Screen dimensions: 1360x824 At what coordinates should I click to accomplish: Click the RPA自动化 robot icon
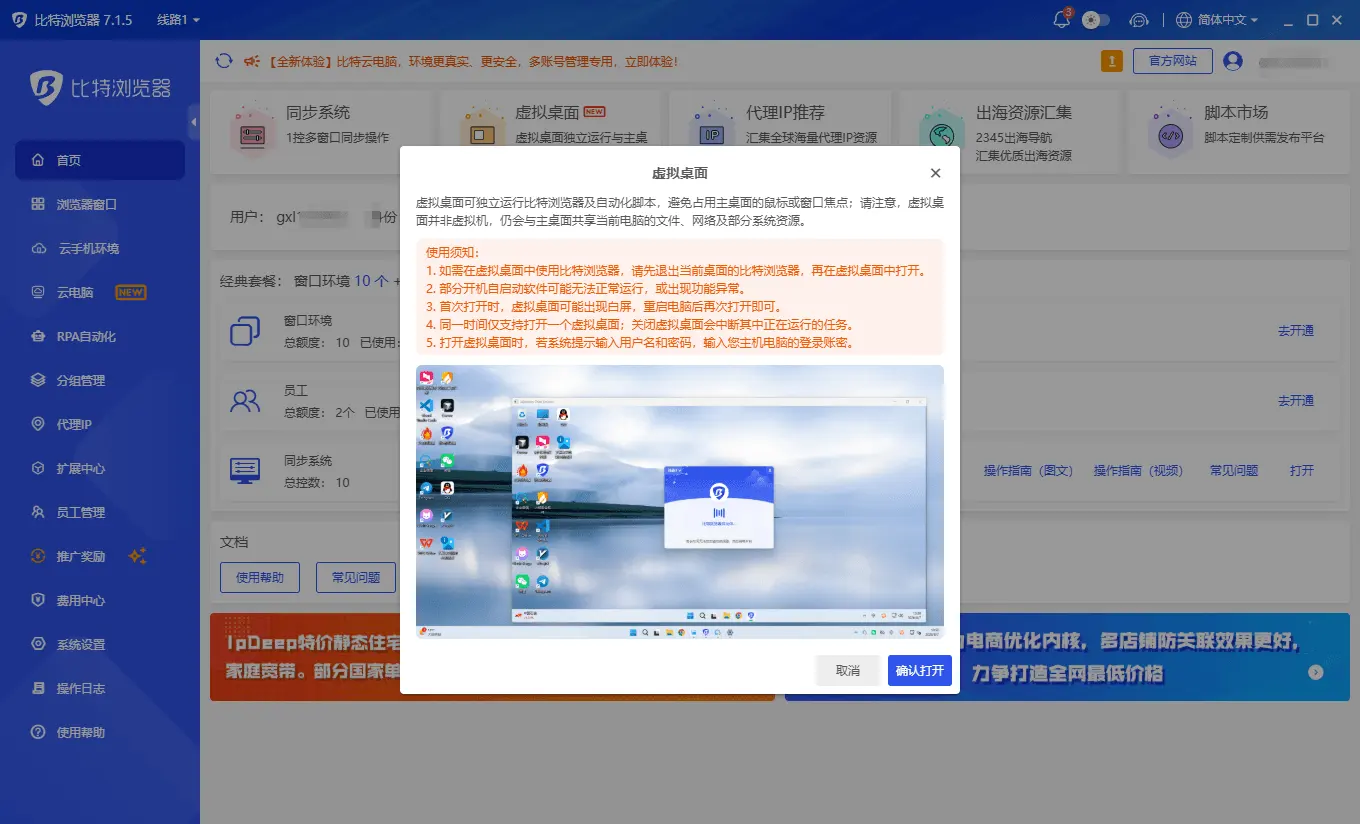38,336
